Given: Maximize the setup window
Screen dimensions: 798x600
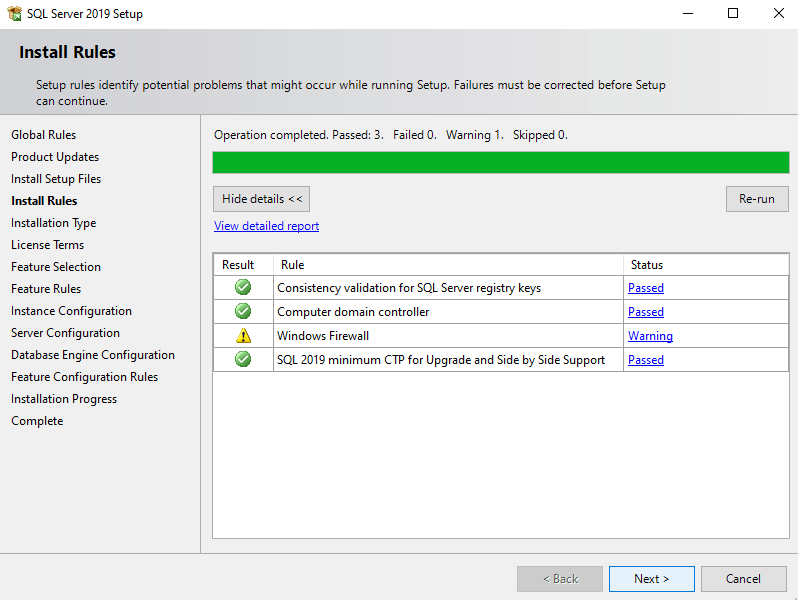Looking at the screenshot, I should click(x=733, y=13).
